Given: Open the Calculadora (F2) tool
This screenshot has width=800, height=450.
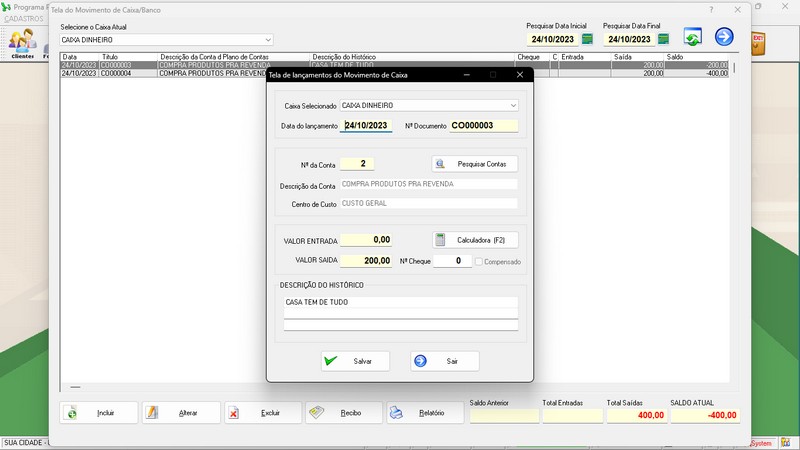Looking at the screenshot, I should point(475,240).
